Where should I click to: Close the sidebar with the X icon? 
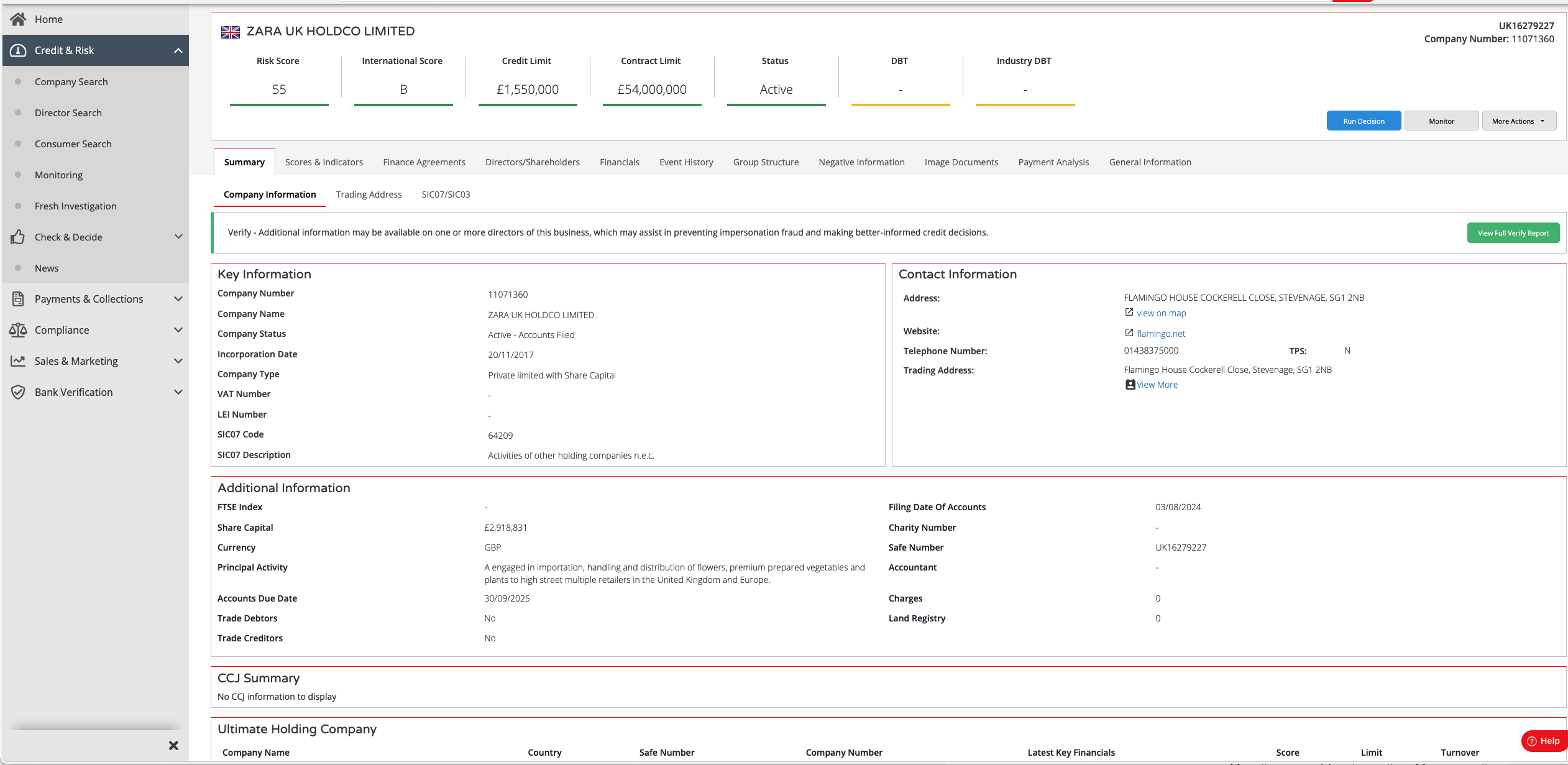click(x=173, y=745)
